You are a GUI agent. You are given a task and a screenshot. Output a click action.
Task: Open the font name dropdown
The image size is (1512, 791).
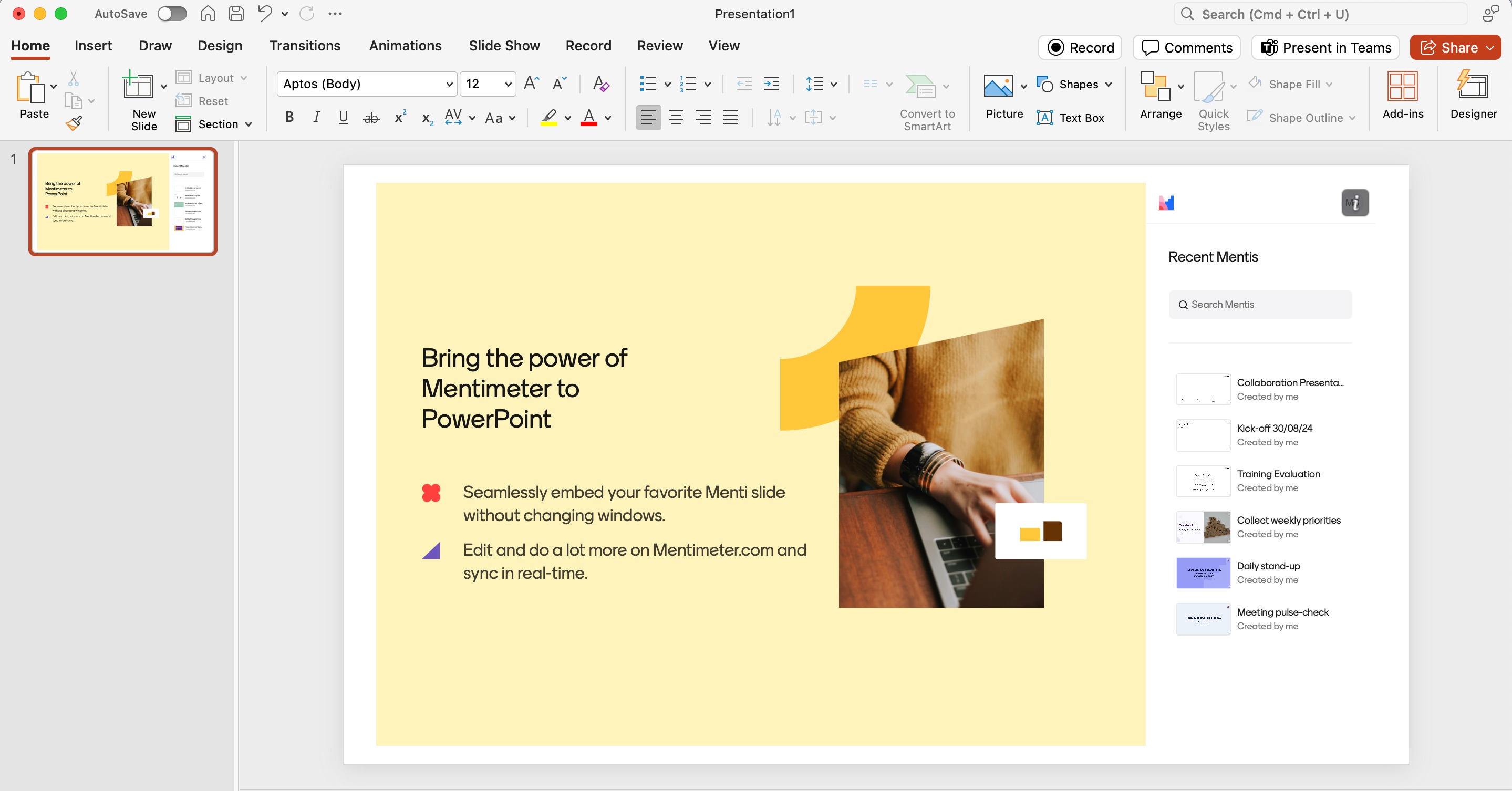(x=449, y=85)
